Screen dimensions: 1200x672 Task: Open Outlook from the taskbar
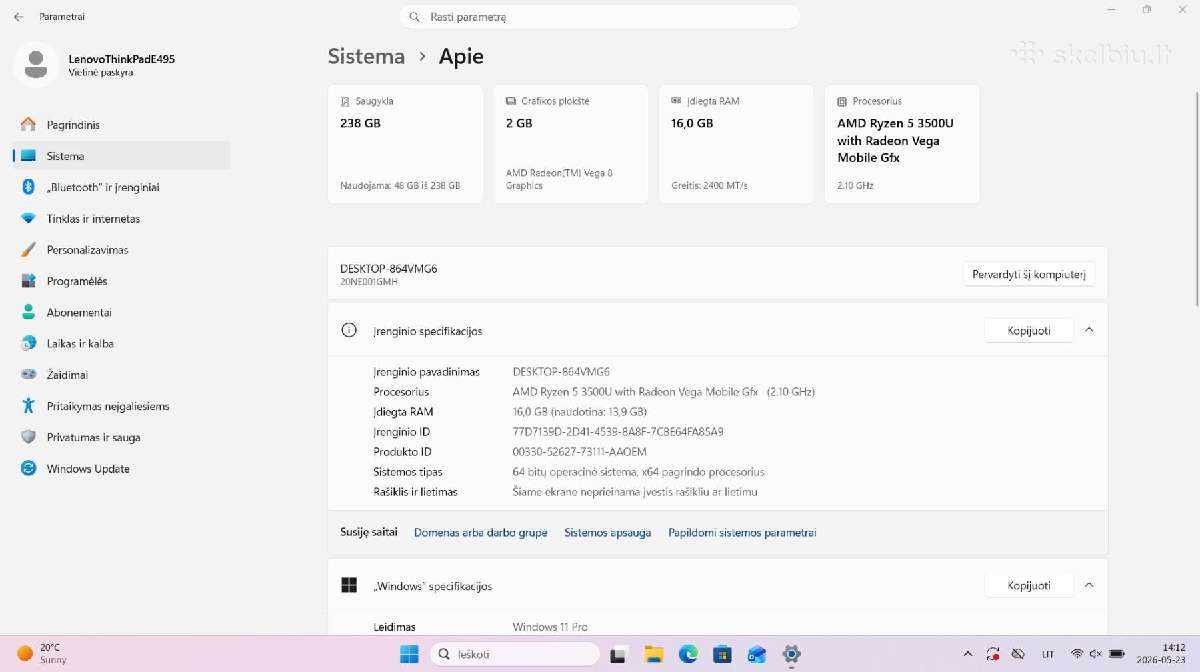(757, 655)
